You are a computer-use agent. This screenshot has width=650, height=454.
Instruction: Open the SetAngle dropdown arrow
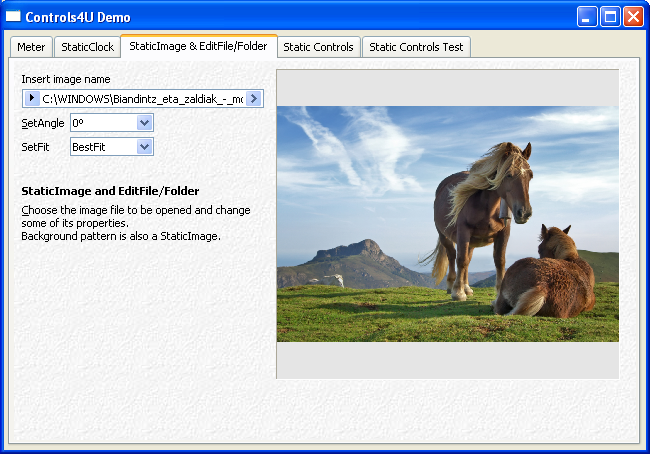[144, 123]
